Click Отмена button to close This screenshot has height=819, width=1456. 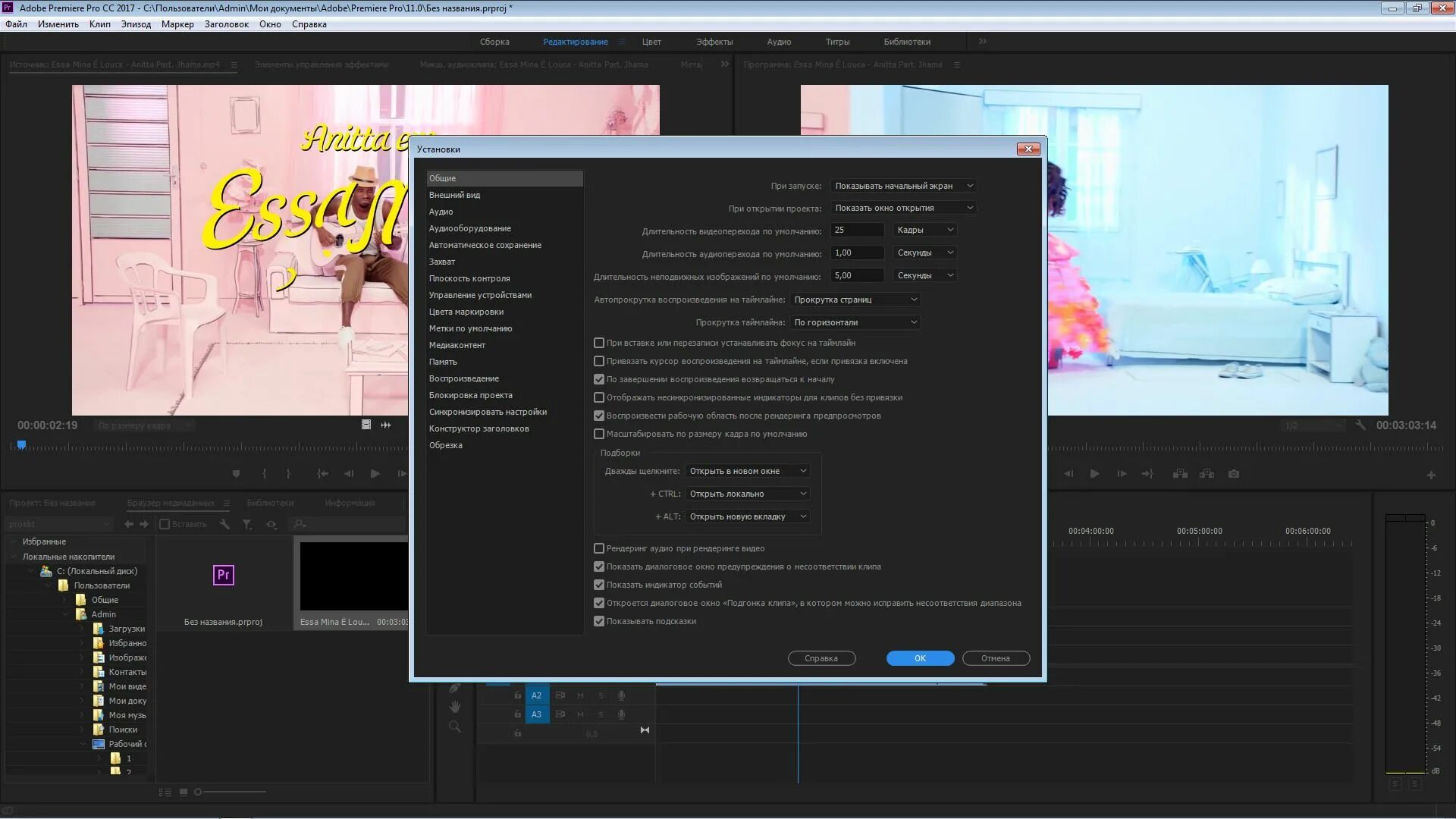point(995,658)
